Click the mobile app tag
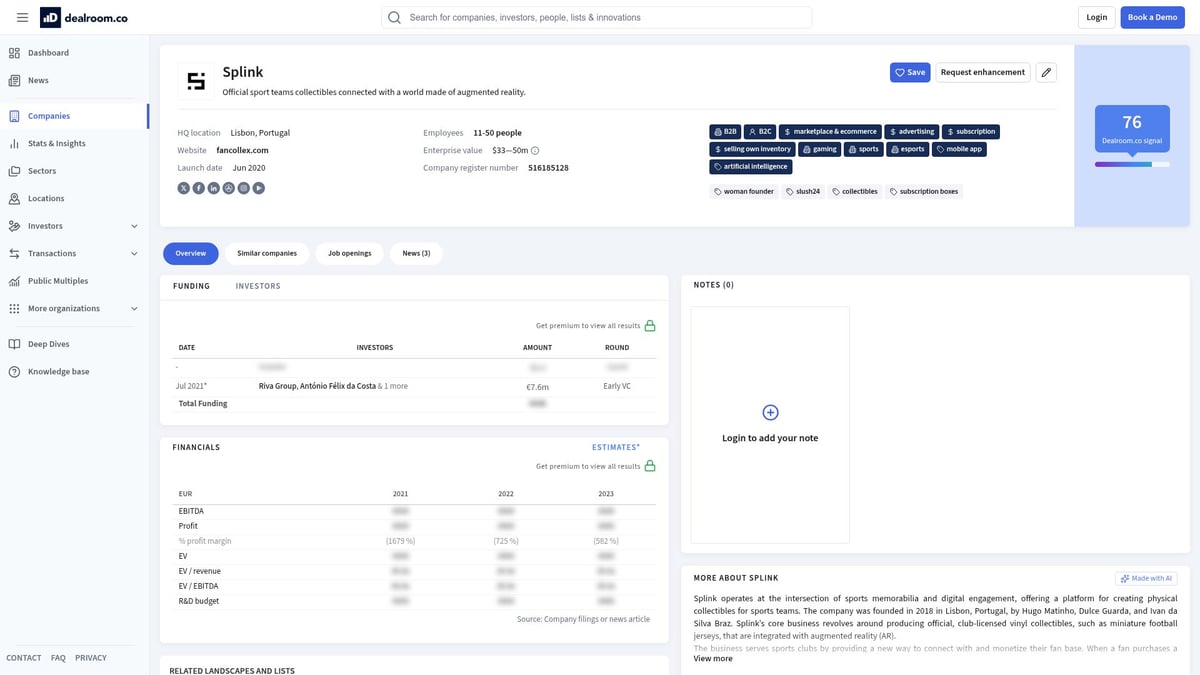Image resolution: width=1200 pixels, height=675 pixels. 959,149
